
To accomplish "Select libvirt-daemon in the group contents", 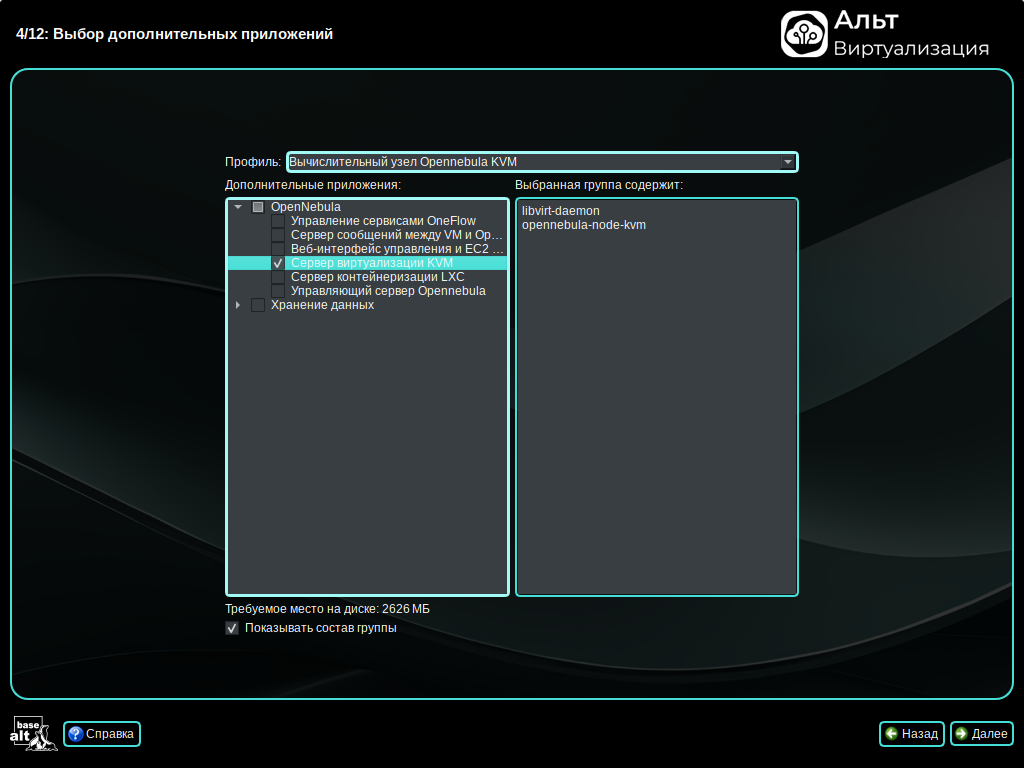I will pyautogui.click(x=560, y=211).
